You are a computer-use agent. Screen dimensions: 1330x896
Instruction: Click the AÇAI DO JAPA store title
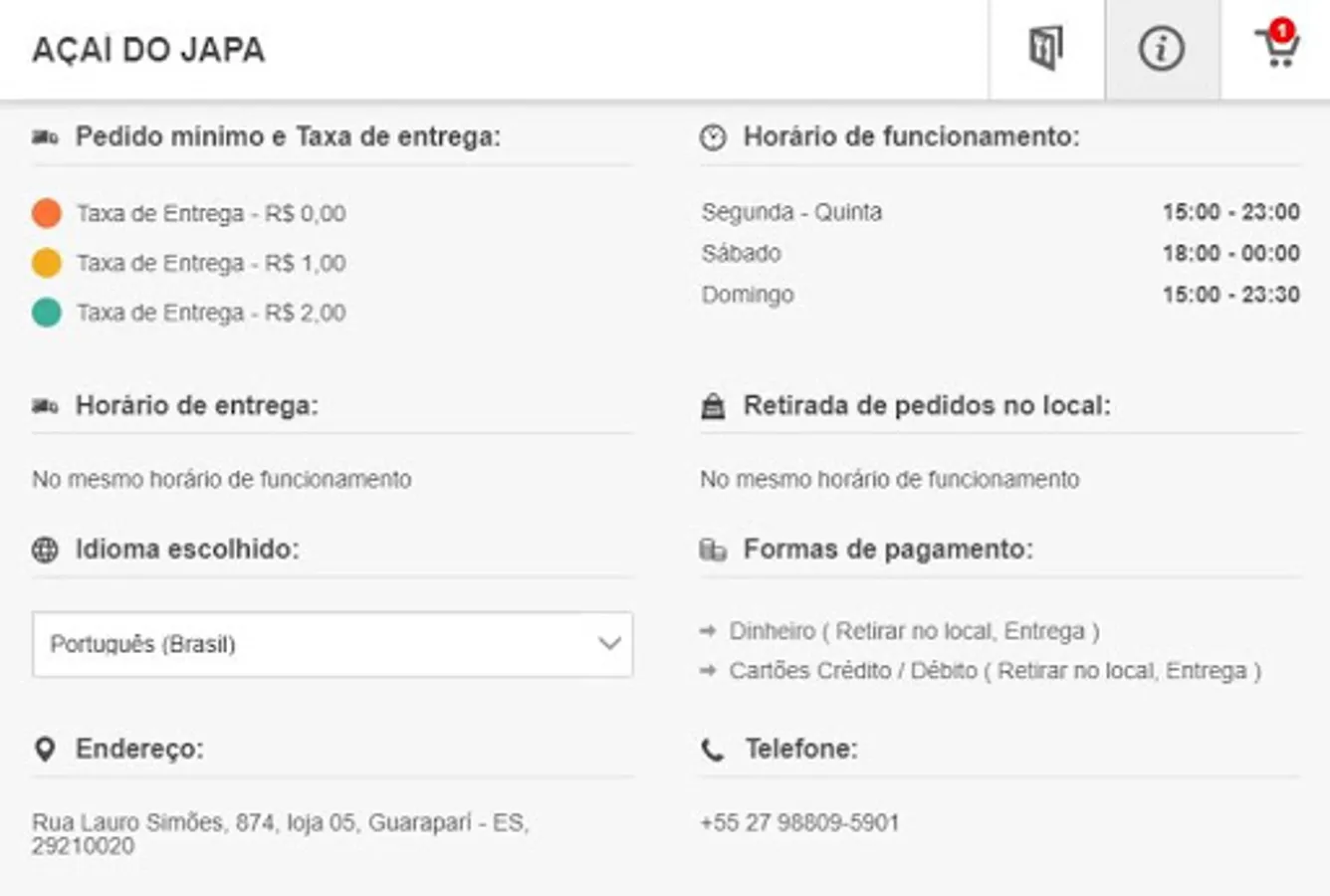pos(148,50)
